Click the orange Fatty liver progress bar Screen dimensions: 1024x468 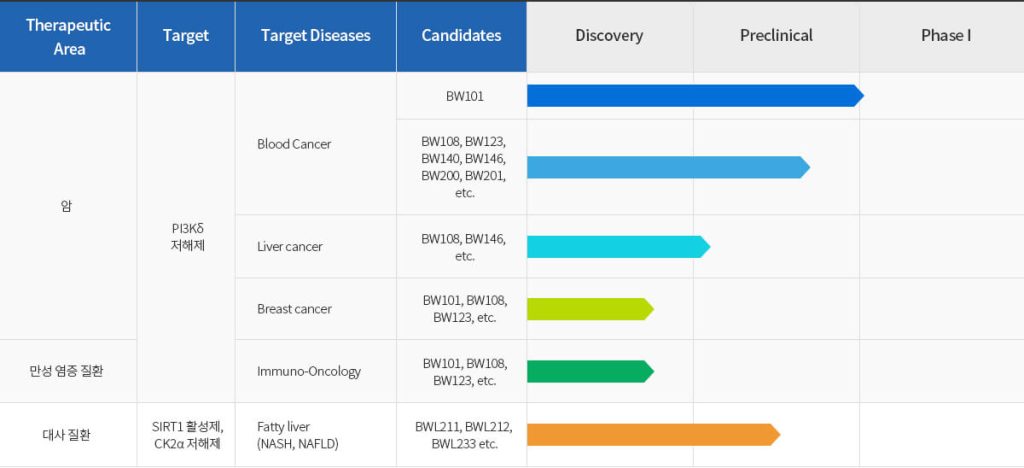(x=653, y=435)
